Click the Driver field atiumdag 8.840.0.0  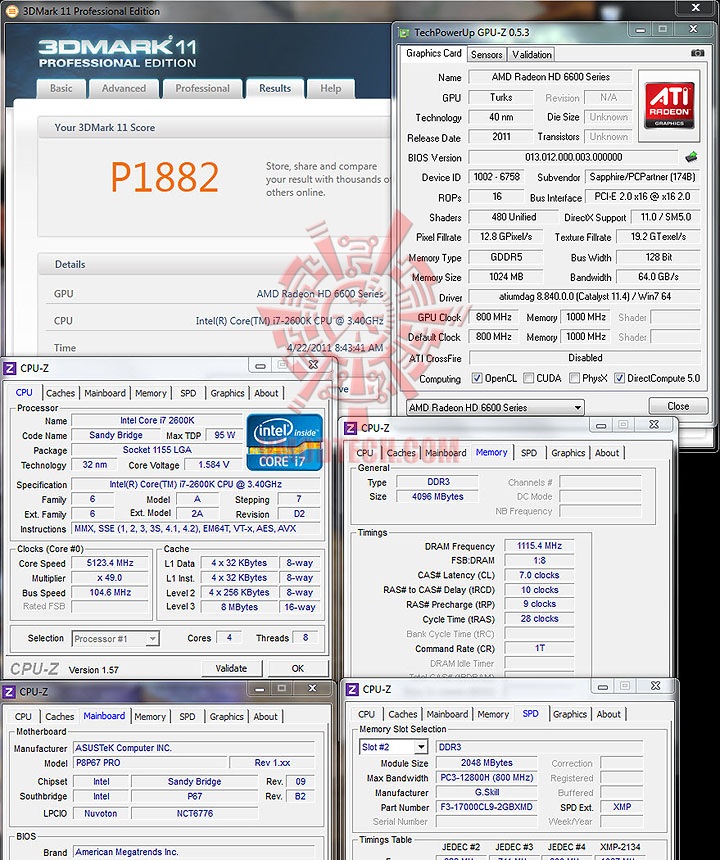[x=585, y=297]
